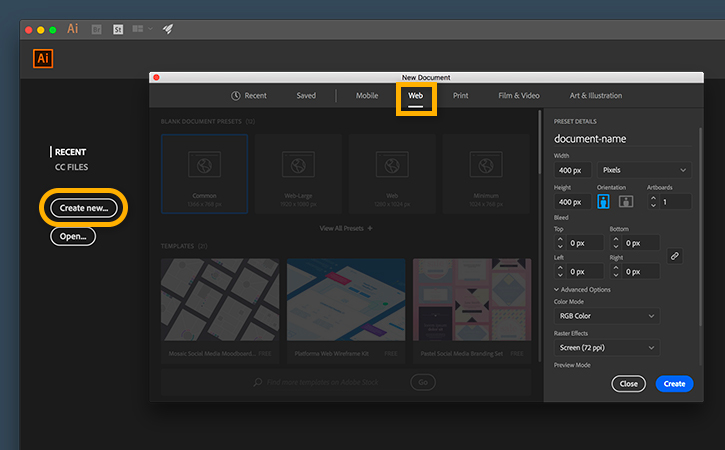Switch to the Mobile tab

coord(366,96)
